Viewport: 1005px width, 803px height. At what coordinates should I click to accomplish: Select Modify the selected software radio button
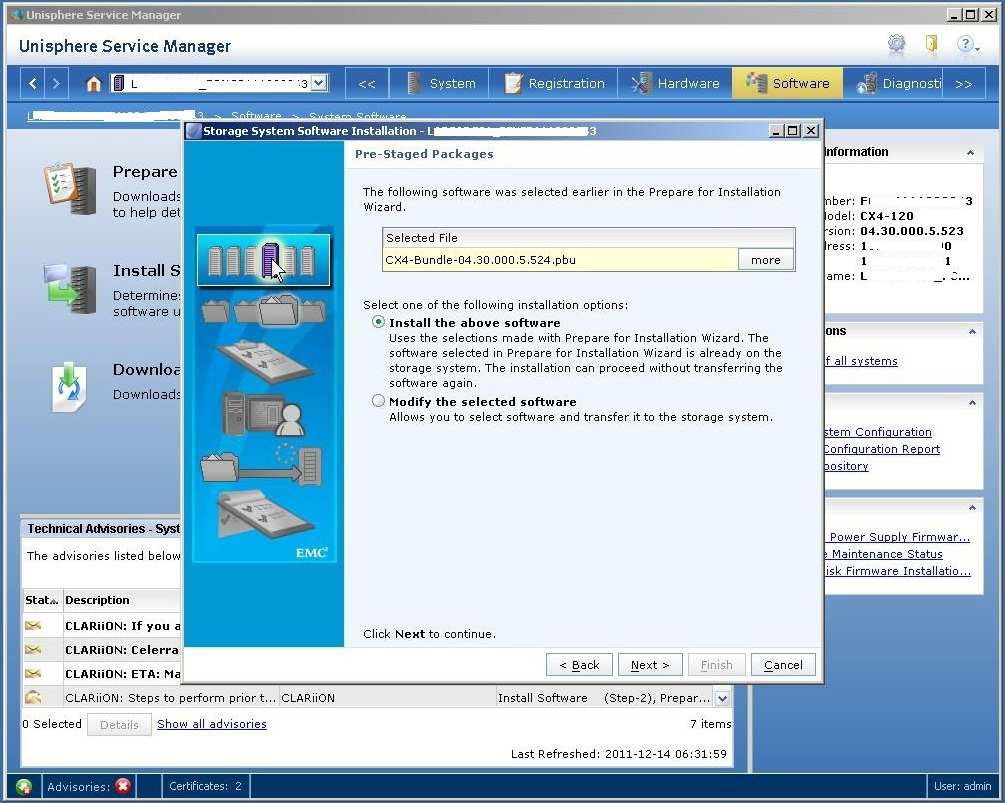378,401
